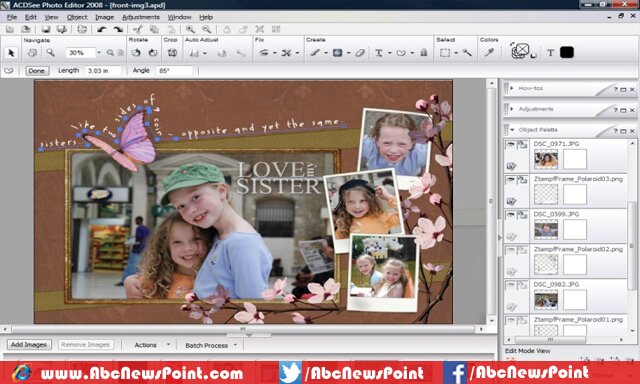
Task: Expand the How-tos panel
Action: [512, 88]
